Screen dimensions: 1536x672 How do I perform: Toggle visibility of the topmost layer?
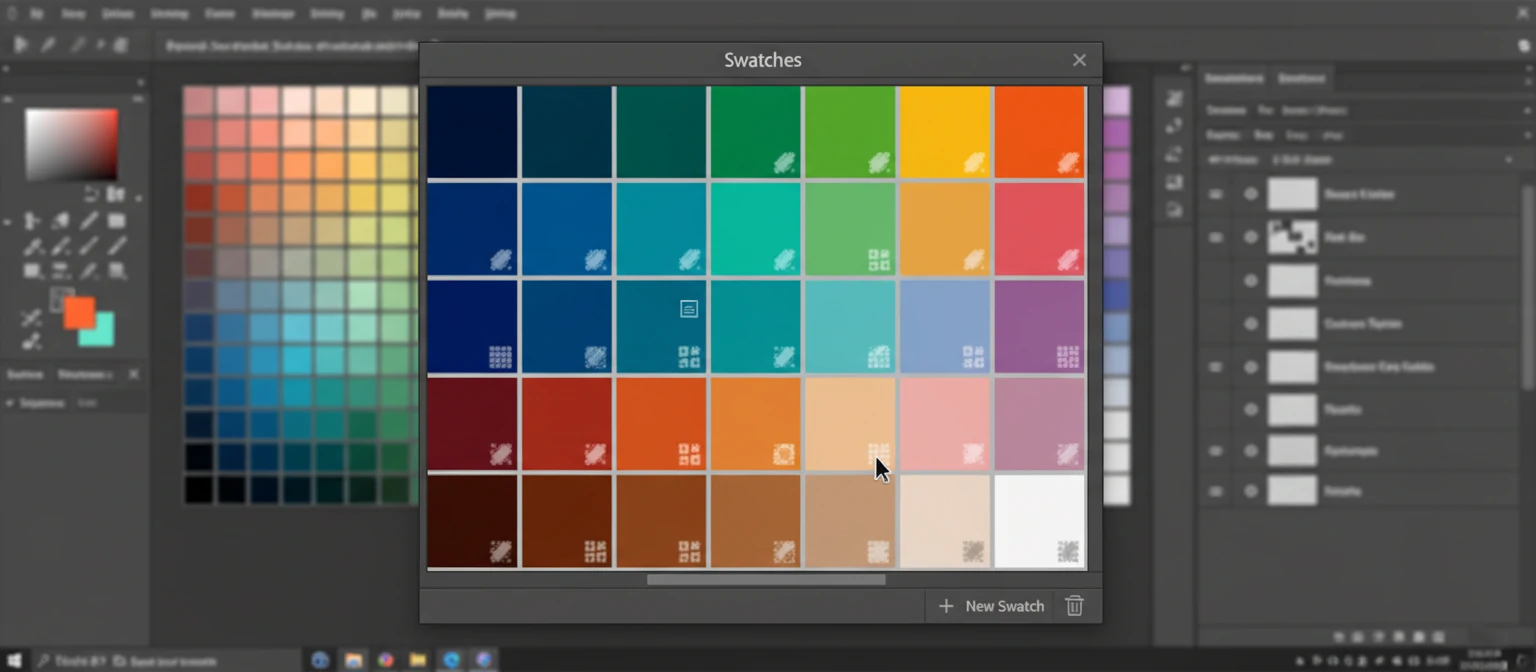point(1251,194)
